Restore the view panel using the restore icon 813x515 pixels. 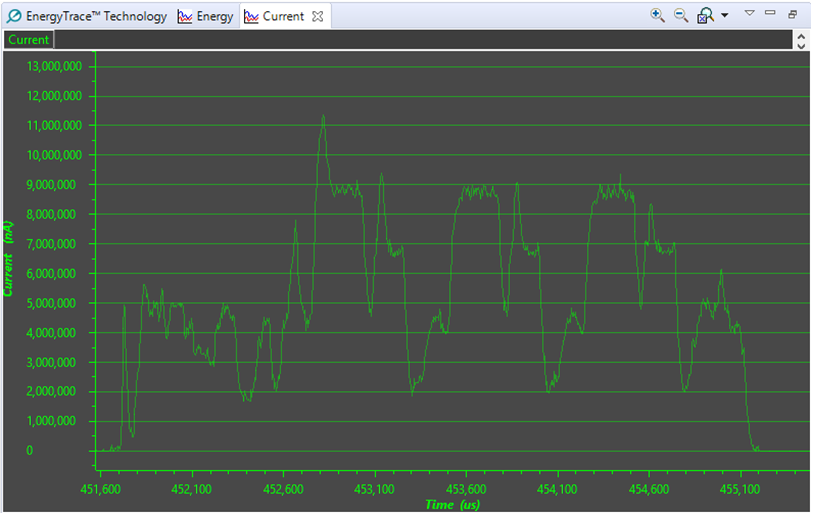[x=792, y=14]
